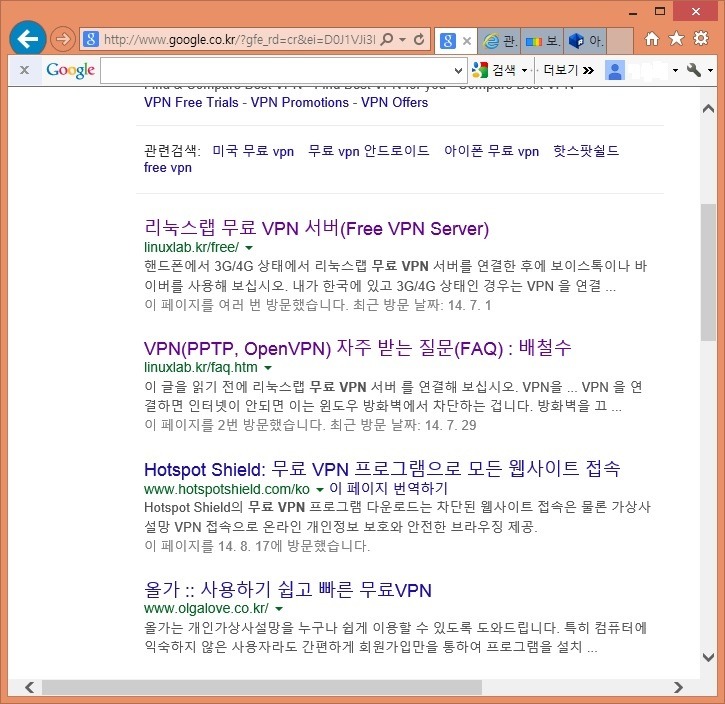The image size is (725, 704).
Task: Switch to the tab labeled 관
Action: (499, 41)
